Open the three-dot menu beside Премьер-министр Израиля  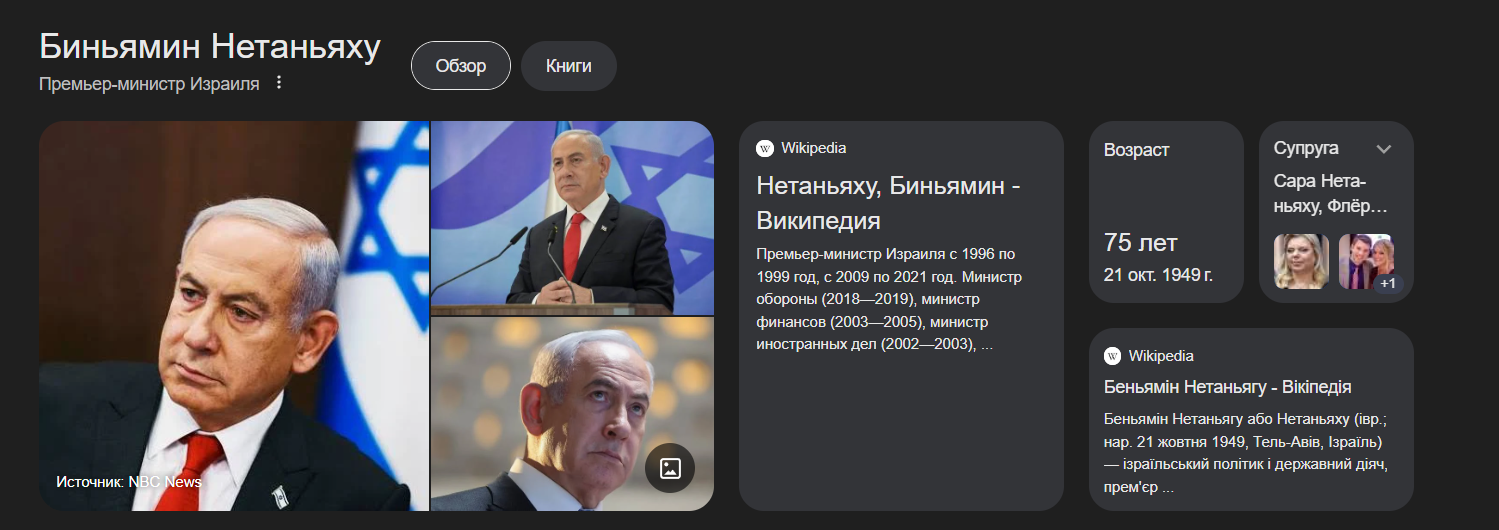click(279, 83)
